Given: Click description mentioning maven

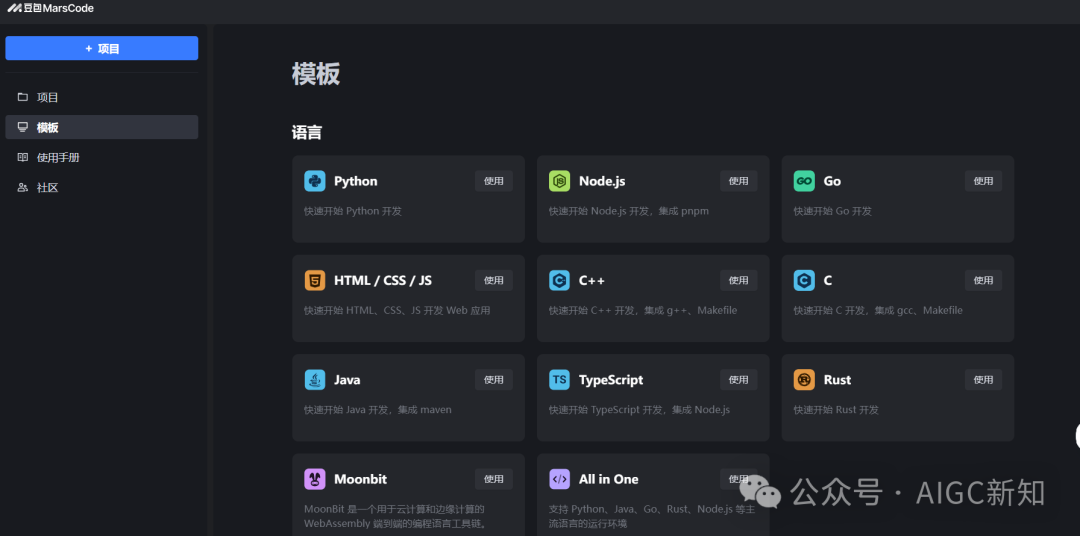Looking at the screenshot, I should click(x=377, y=409).
